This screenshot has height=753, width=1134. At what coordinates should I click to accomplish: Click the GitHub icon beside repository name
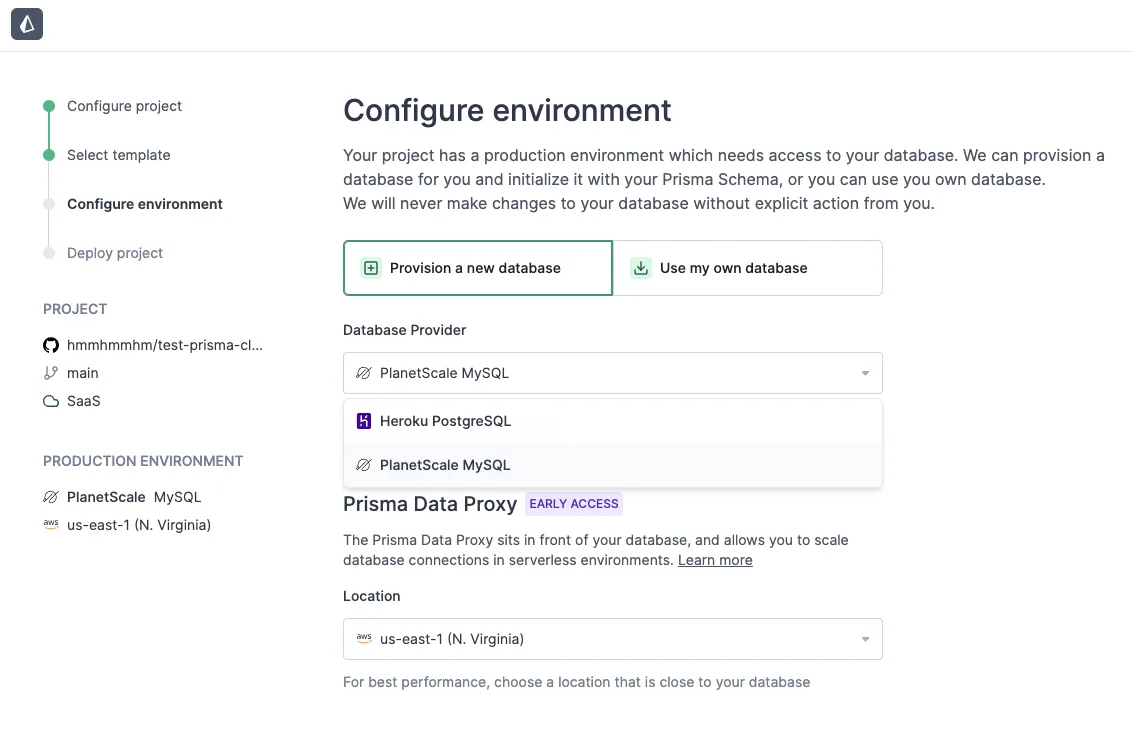click(x=51, y=345)
